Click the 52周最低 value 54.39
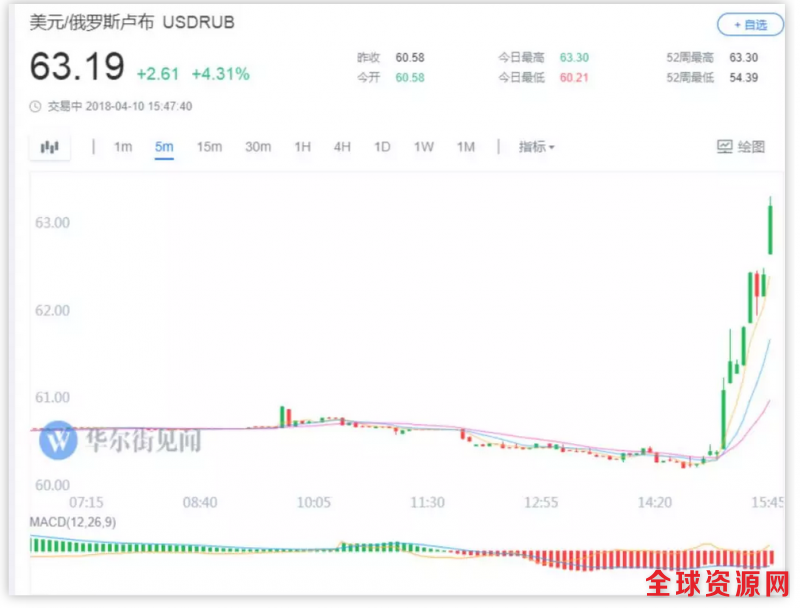The image size is (800, 608). pos(743,78)
